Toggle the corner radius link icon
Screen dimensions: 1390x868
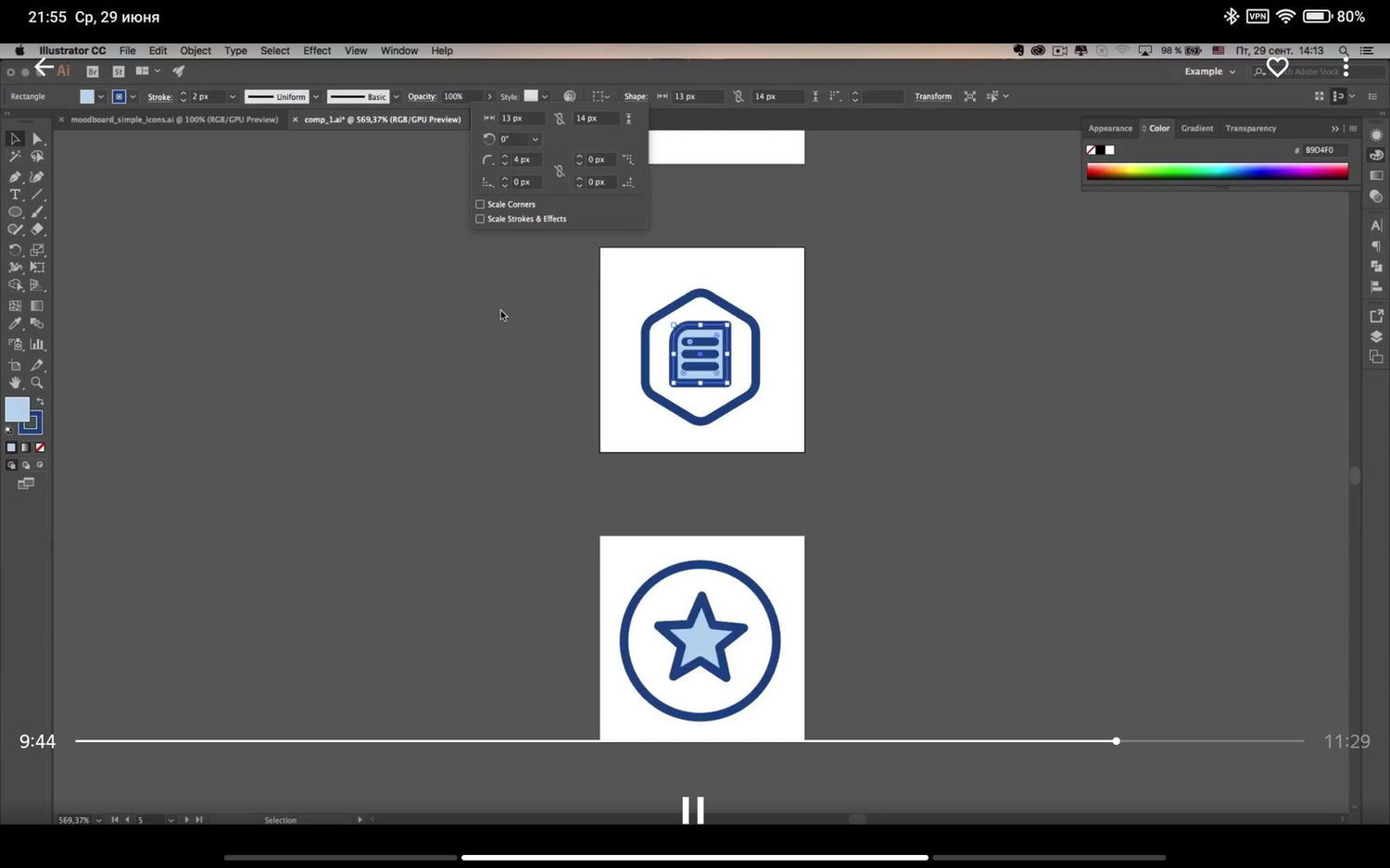click(559, 171)
